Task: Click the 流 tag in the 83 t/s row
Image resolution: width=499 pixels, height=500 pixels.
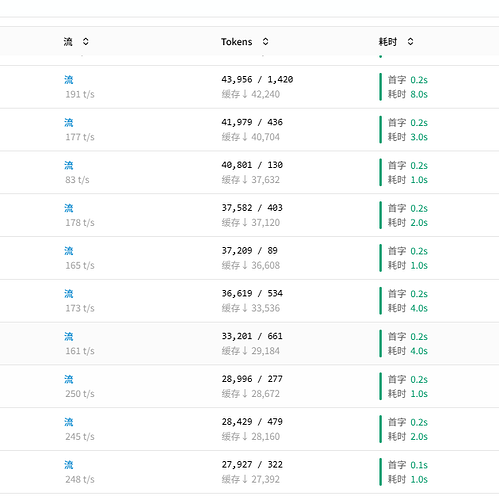Action: 69,165
